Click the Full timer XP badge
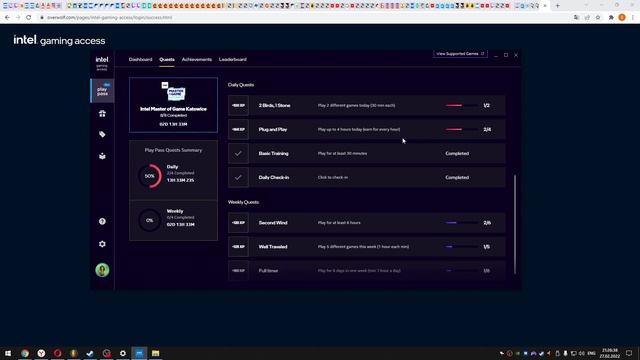The width and height of the screenshot is (640, 360). (238, 271)
